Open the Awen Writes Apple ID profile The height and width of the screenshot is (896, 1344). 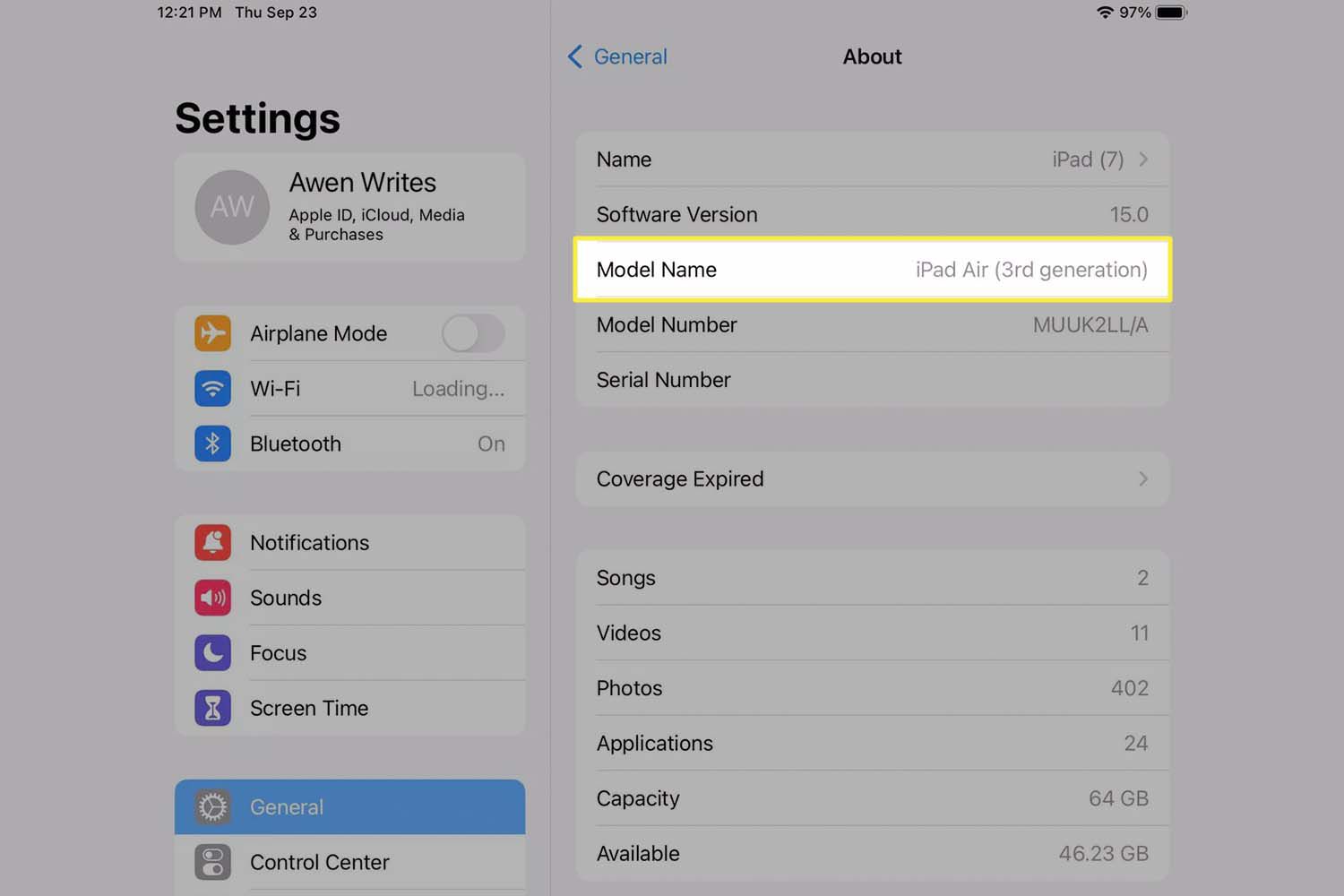363,207
